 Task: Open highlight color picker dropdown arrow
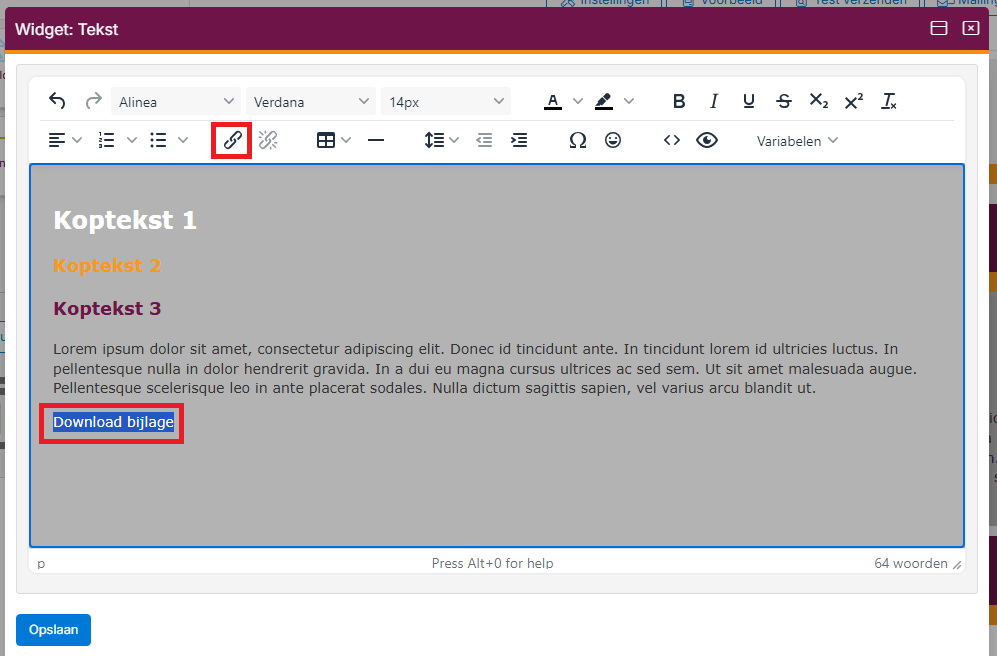click(629, 101)
